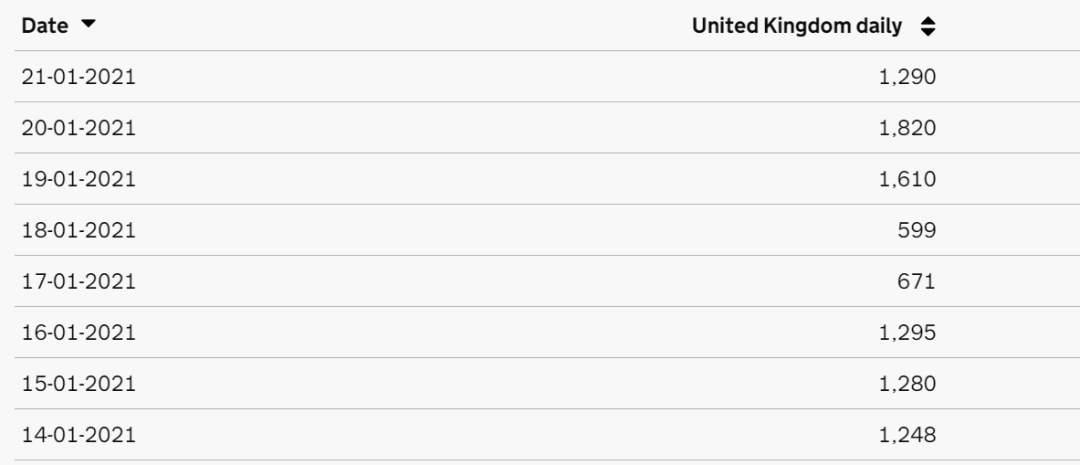Click the daily value 1,820
The width and height of the screenshot is (1080, 465).
pos(909,128)
